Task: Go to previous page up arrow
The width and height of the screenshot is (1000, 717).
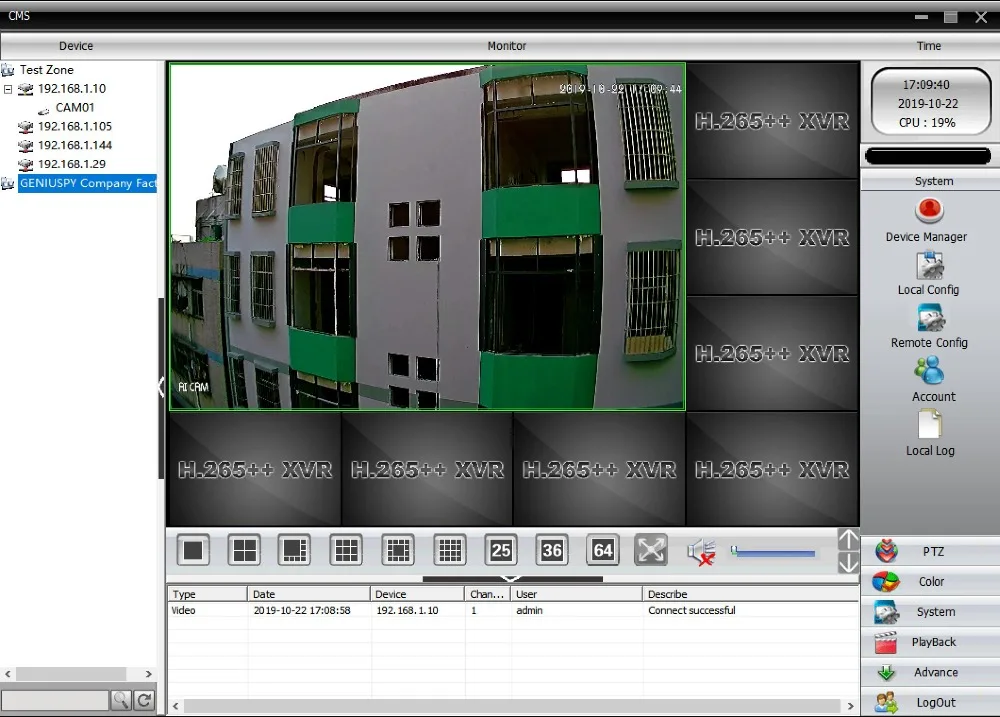Action: point(848,540)
